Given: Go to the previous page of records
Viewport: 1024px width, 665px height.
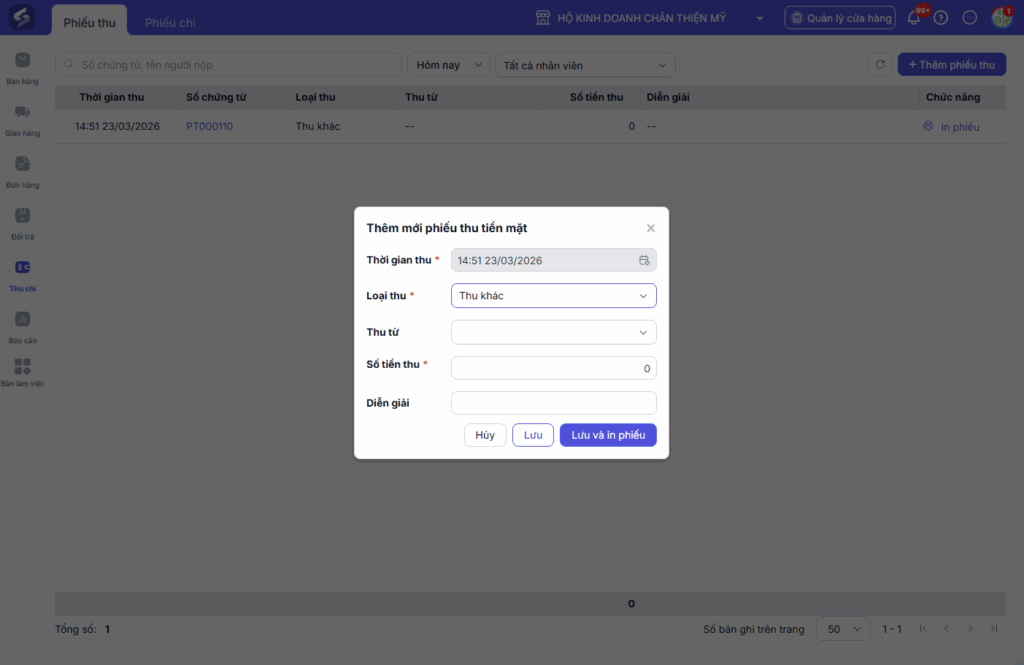Looking at the screenshot, I should tap(946, 628).
